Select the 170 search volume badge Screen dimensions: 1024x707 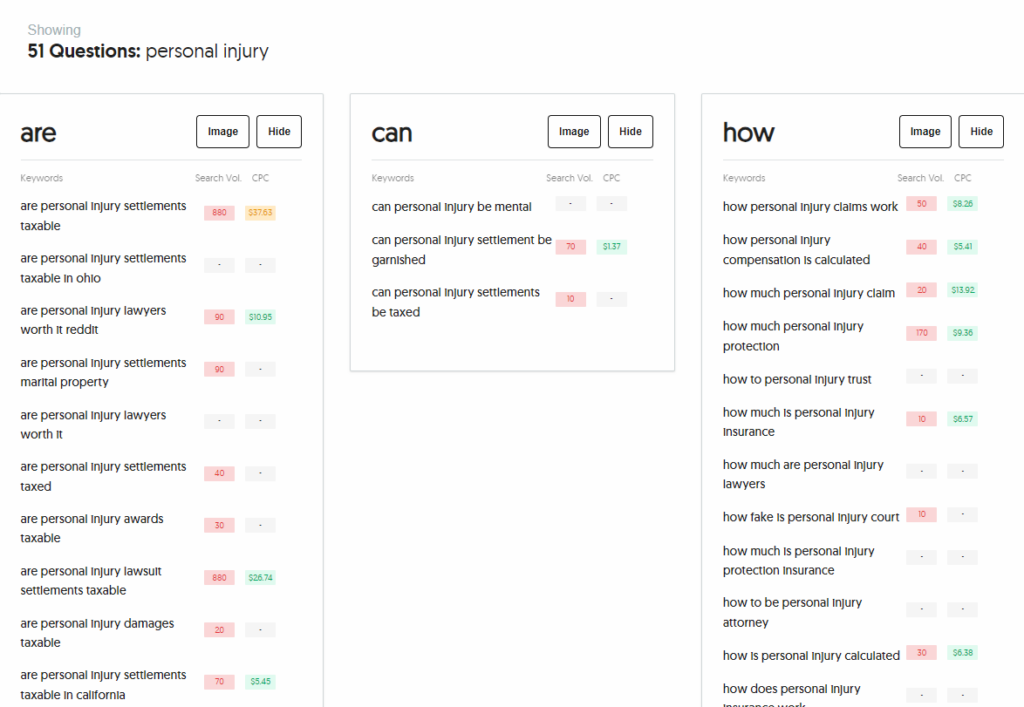click(921, 333)
